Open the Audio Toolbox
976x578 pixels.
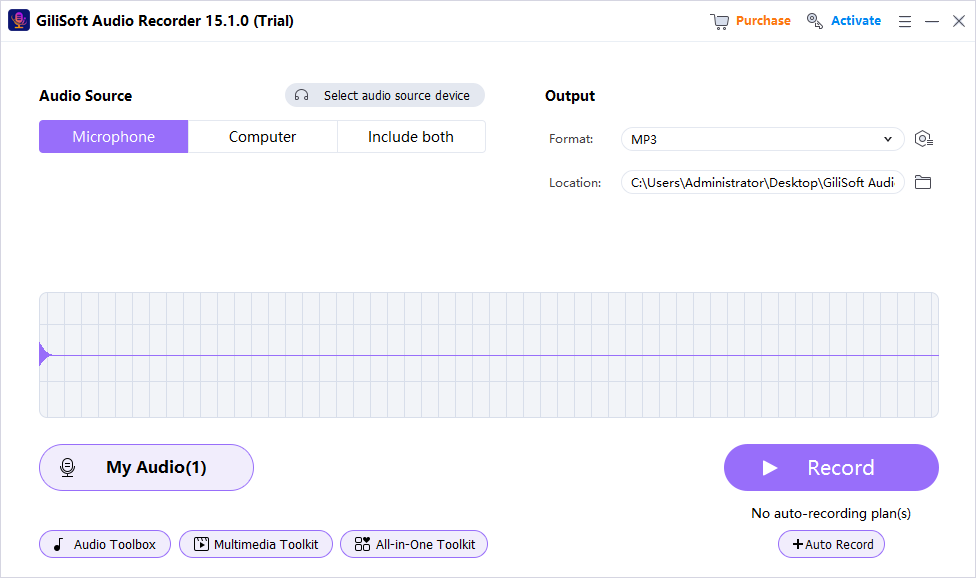(105, 544)
